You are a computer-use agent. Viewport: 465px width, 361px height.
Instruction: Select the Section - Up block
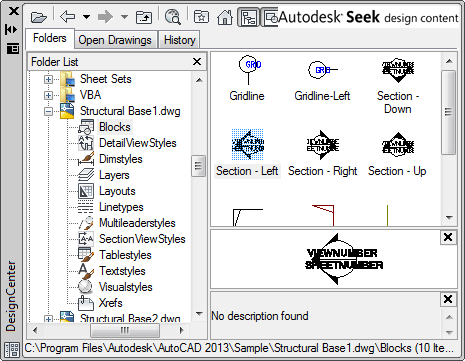(398, 145)
